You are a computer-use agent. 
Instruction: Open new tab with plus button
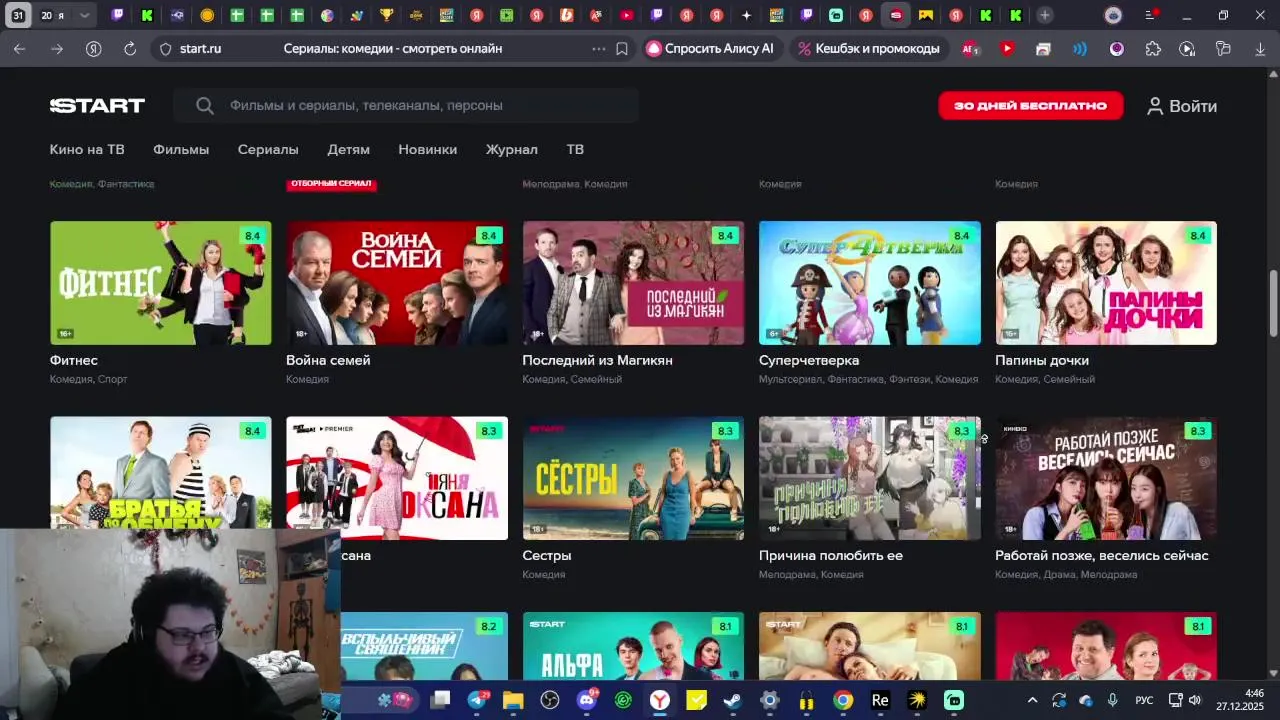tap(1044, 15)
